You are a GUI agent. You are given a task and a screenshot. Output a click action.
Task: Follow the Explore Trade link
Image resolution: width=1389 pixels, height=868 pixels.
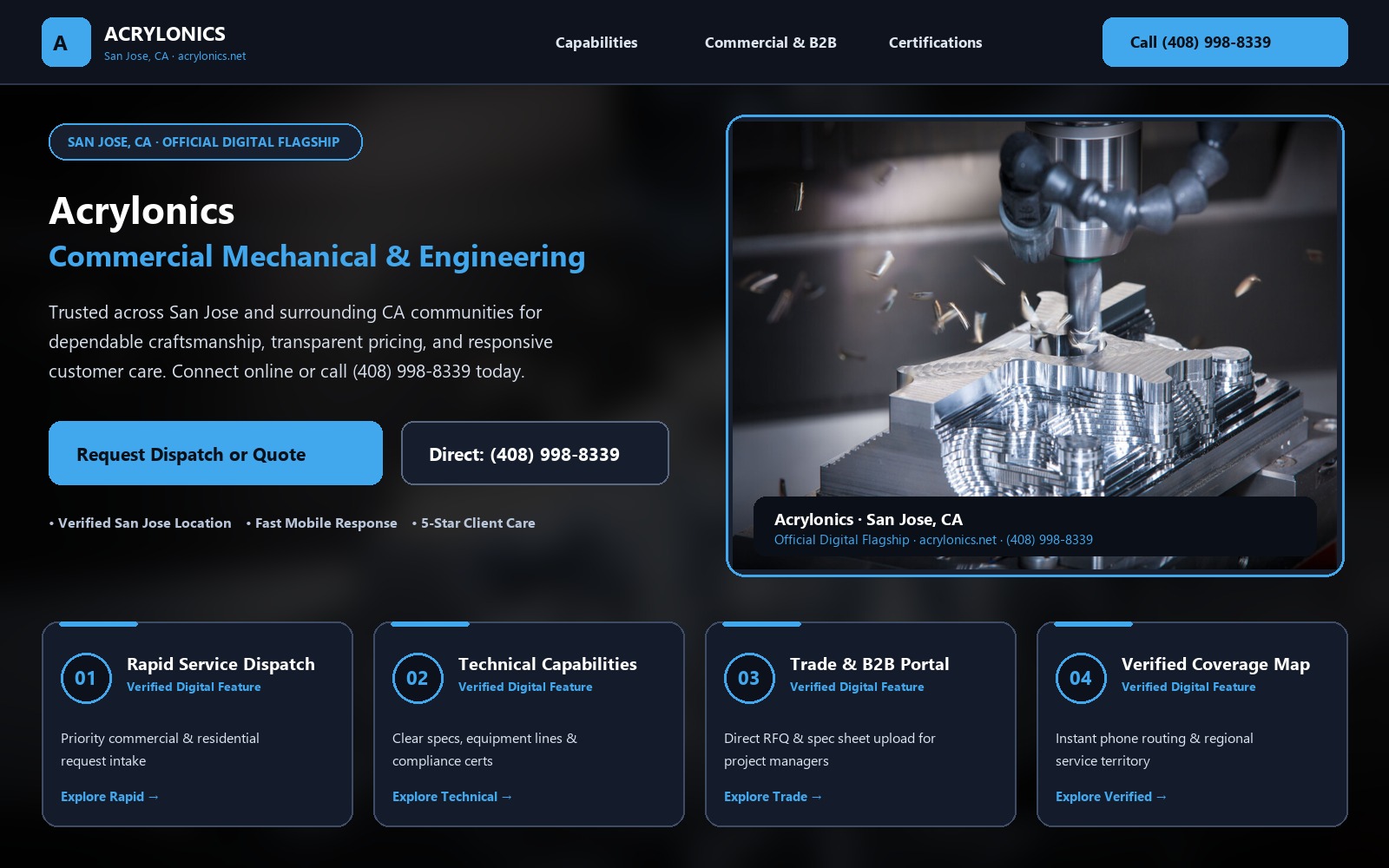[773, 797]
